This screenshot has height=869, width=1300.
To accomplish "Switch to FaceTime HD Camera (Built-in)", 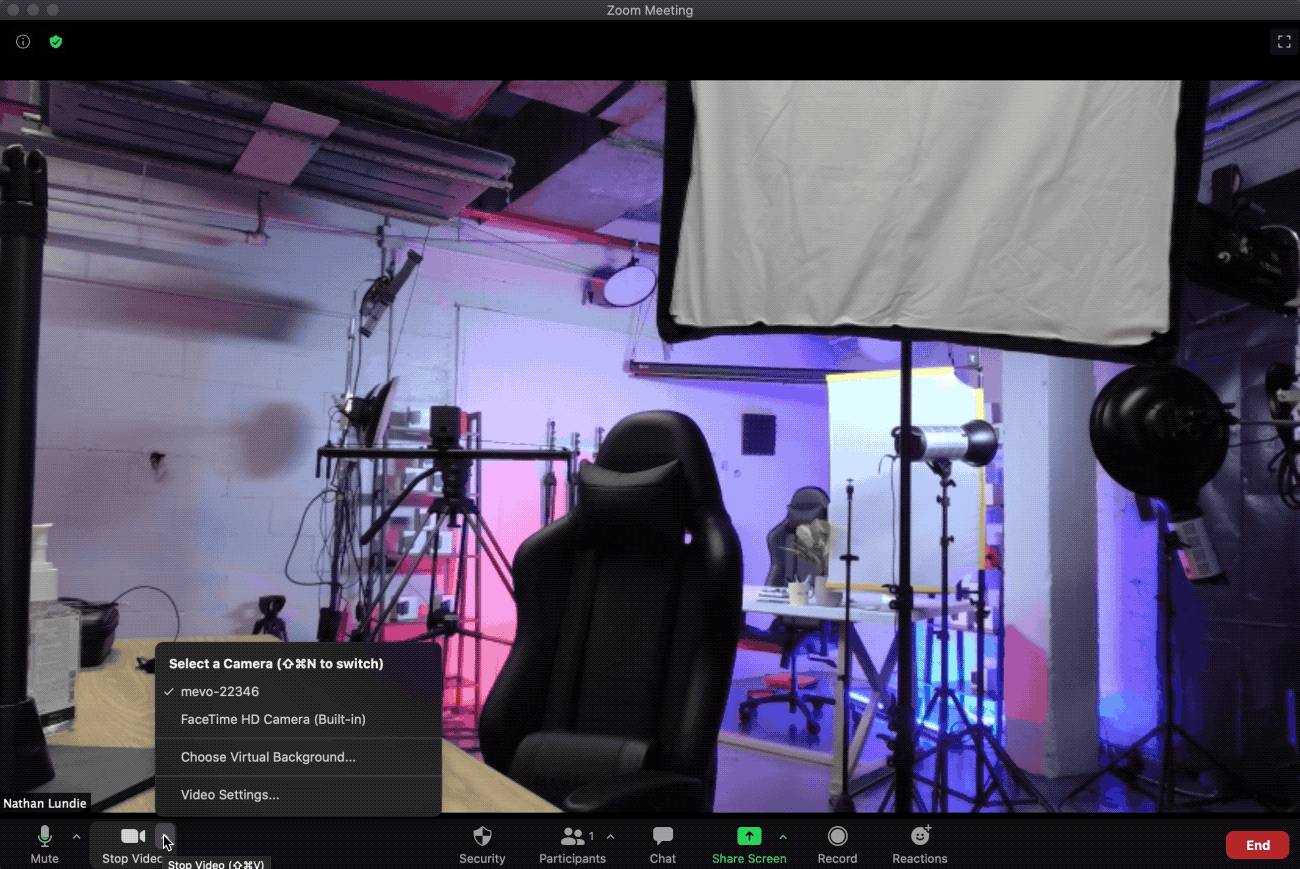I will [x=273, y=720].
